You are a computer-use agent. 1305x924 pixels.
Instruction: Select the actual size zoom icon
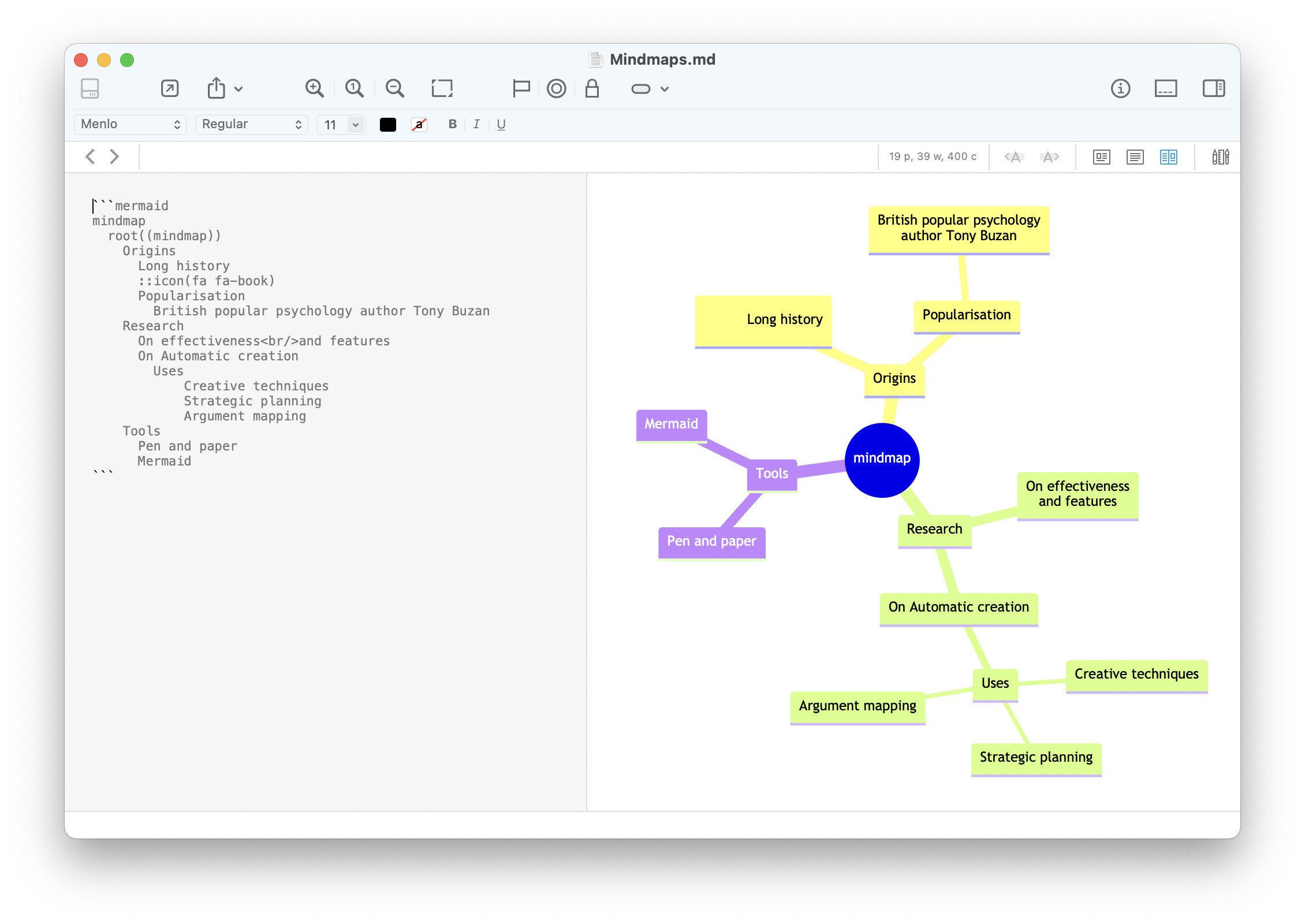coord(355,88)
